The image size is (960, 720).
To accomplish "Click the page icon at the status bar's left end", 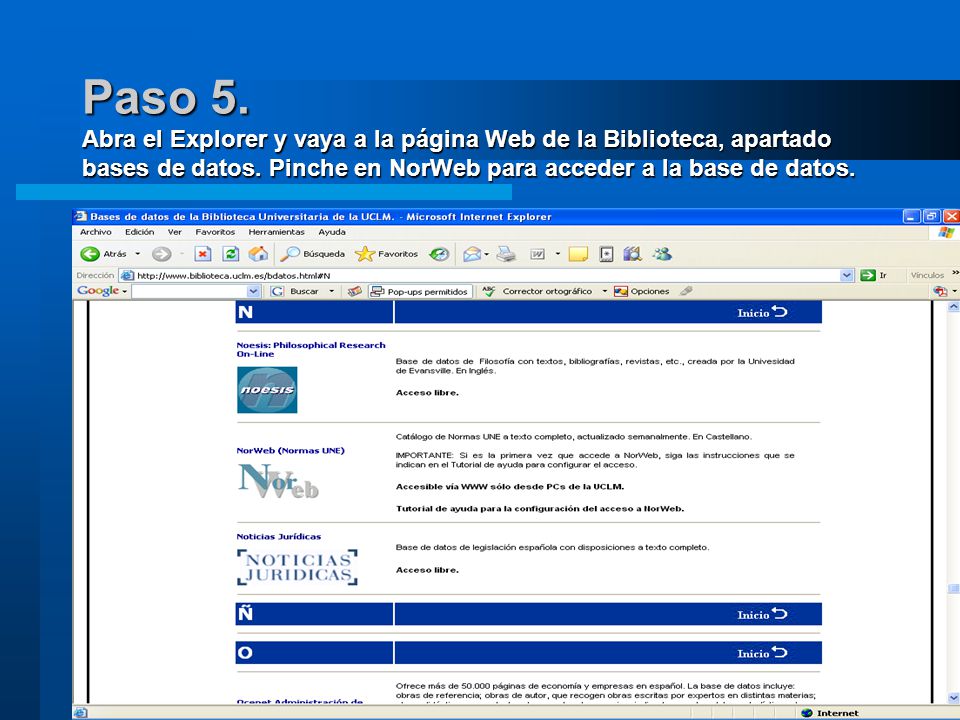I will (x=81, y=713).
